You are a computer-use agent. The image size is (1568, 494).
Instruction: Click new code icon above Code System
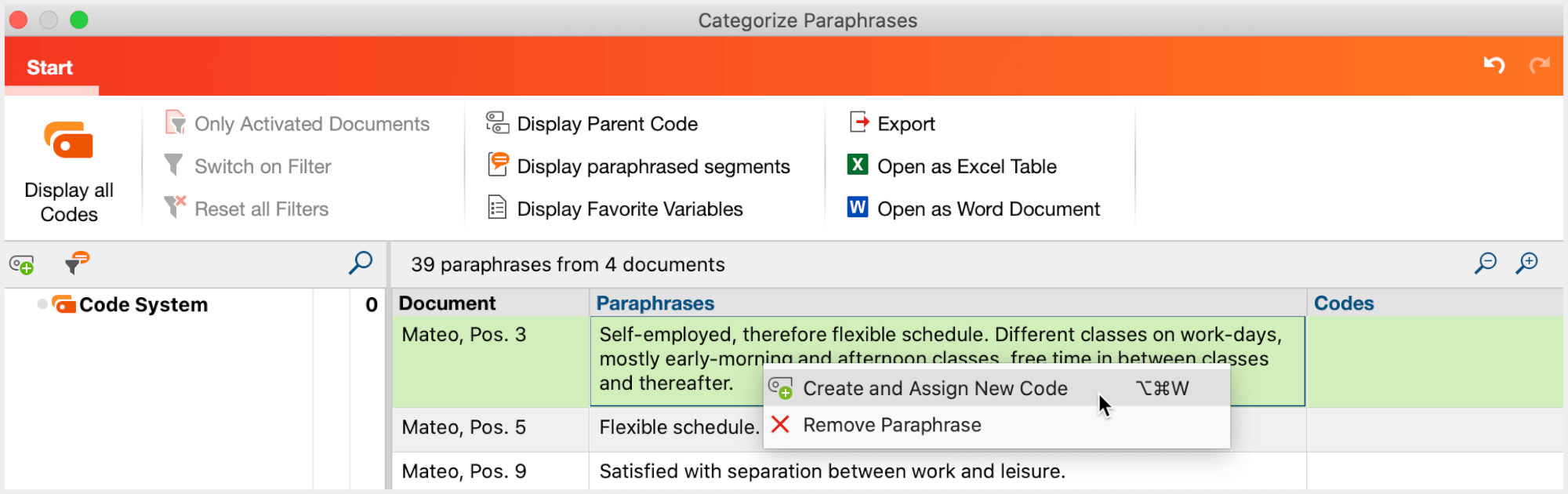[x=22, y=264]
